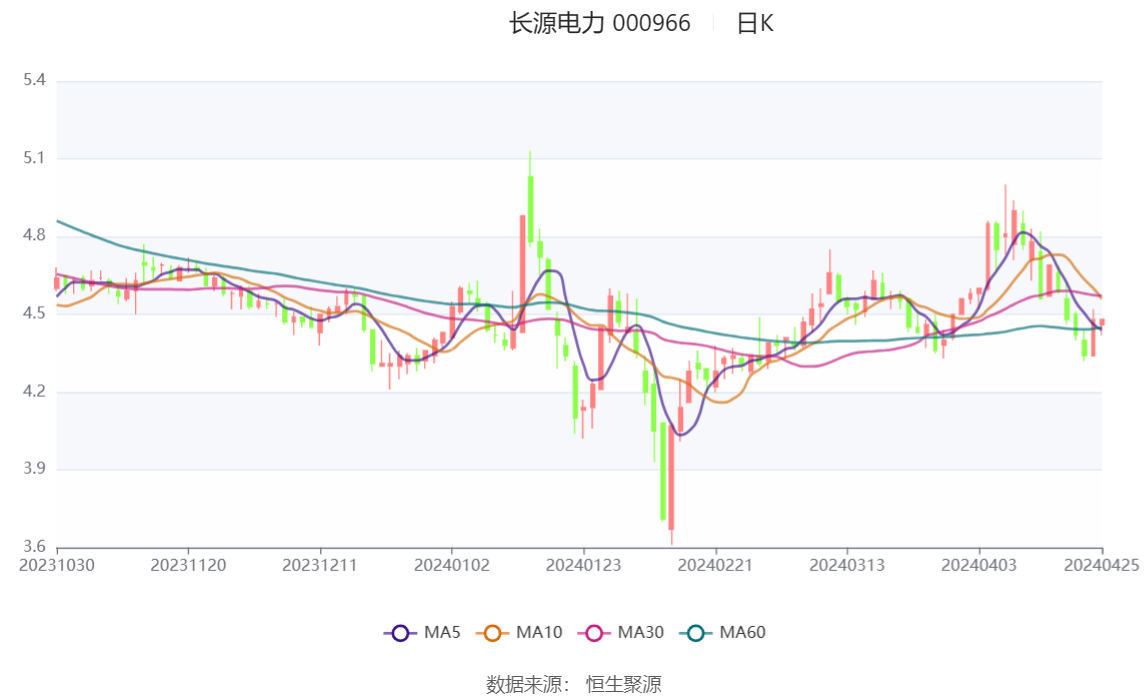This screenshot has width=1148, height=699.
Task: Click the 20231120 date label
Action: [x=188, y=566]
